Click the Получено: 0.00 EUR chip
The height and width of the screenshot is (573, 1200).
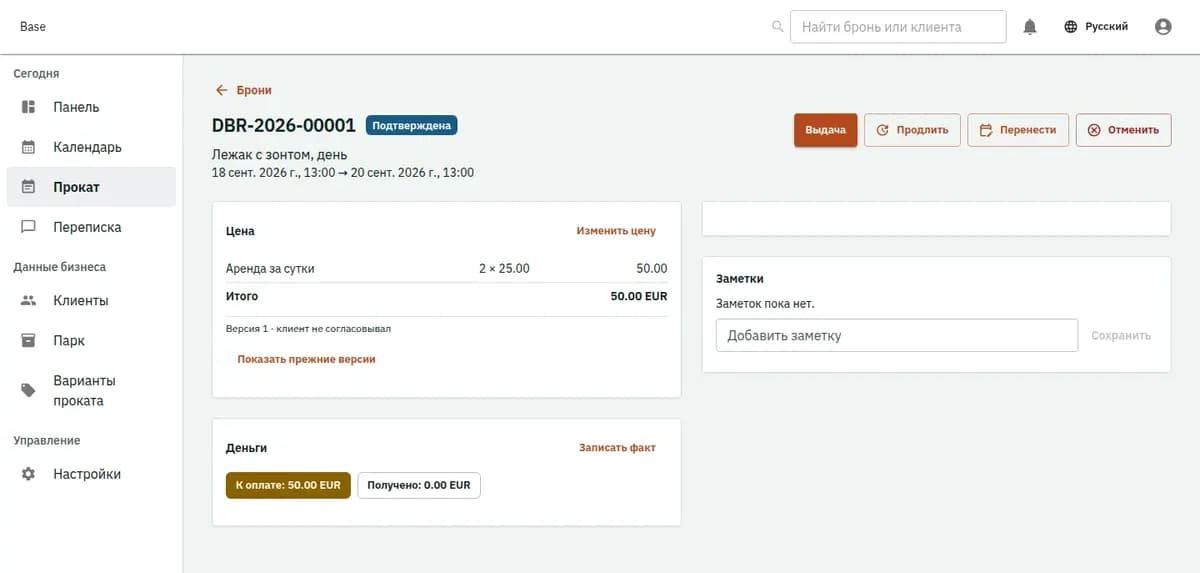pyautogui.click(x=419, y=485)
